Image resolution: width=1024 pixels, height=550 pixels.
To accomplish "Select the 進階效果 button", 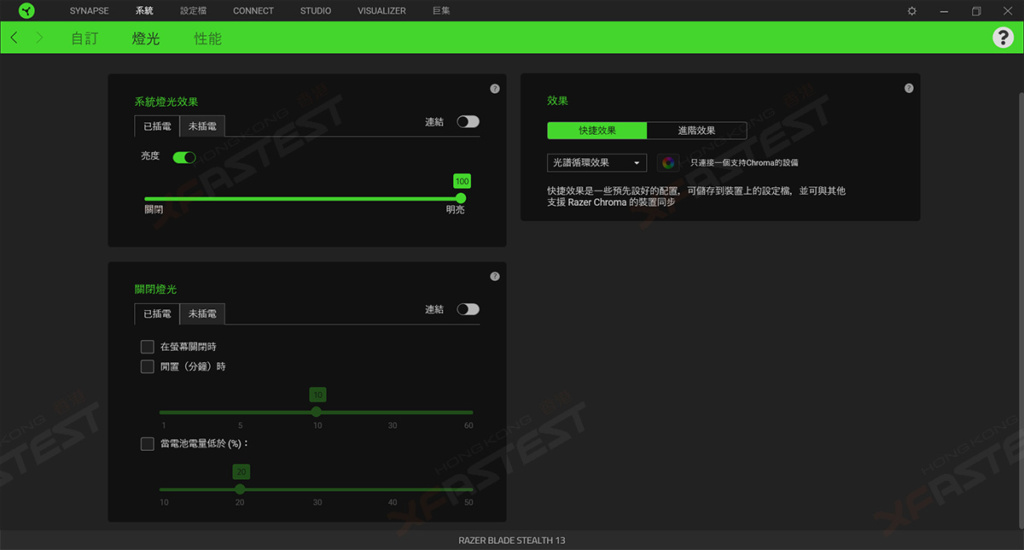I will pyautogui.click(x=697, y=131).
